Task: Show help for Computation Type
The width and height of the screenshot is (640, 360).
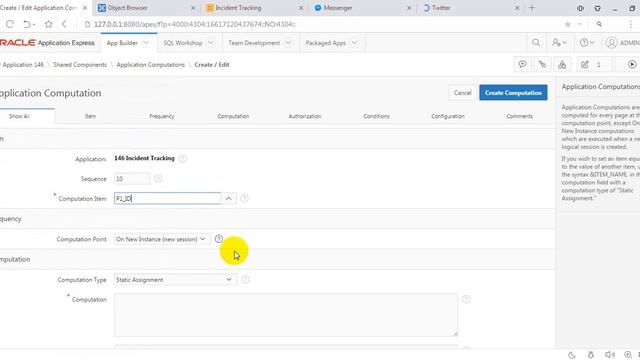Action: click(x=245, y=280)
